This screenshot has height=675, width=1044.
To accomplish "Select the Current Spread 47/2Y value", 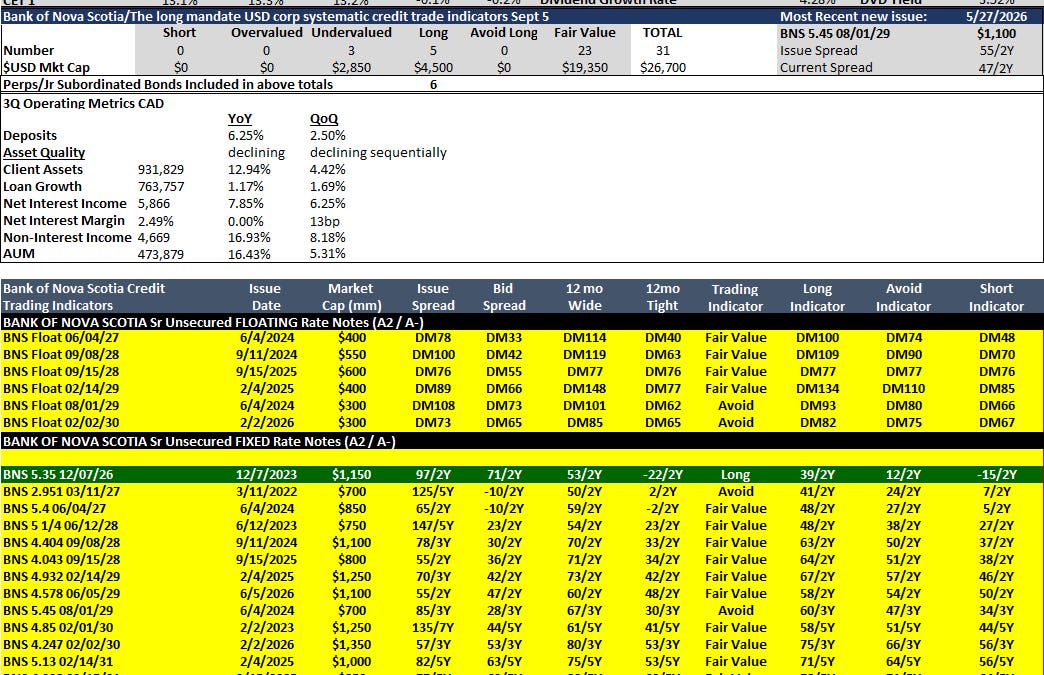I will 996,68.
